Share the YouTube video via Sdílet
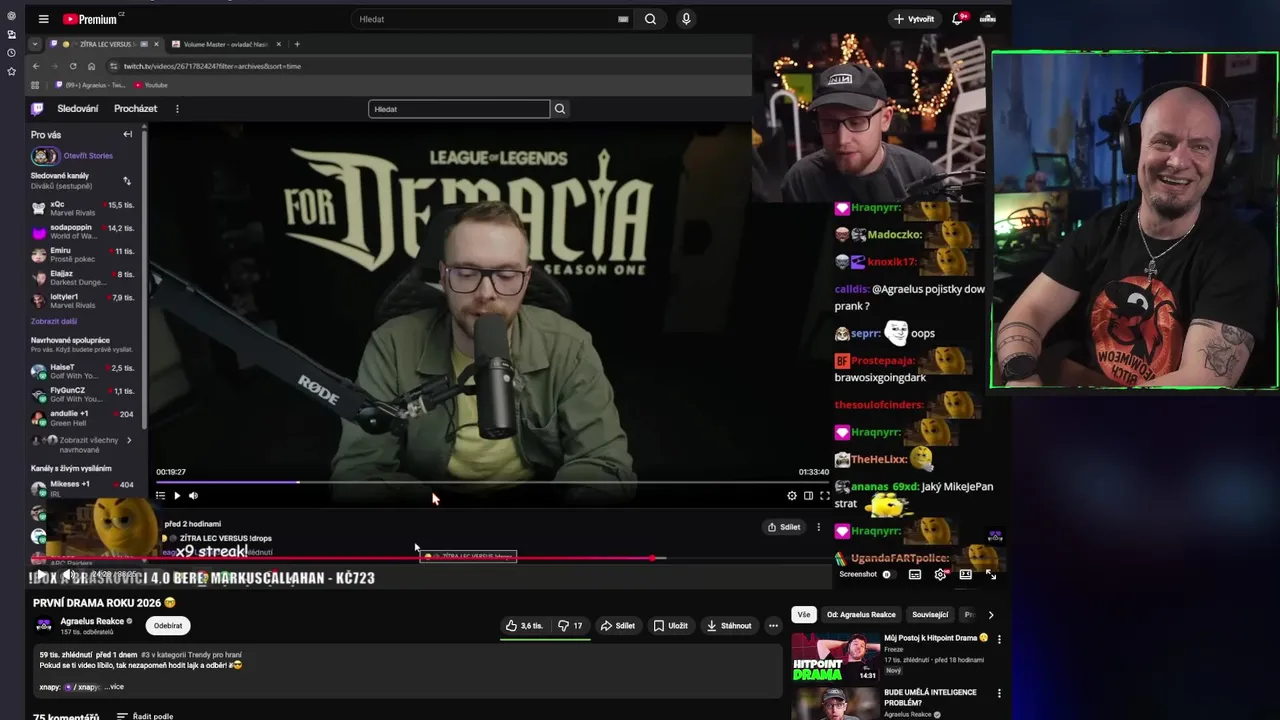1280x720 pixels. click(617, 626)
